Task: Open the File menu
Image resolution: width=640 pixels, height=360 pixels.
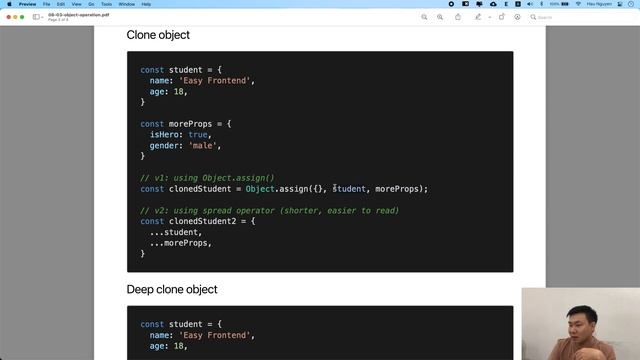Action: click(x=47, y=4)
